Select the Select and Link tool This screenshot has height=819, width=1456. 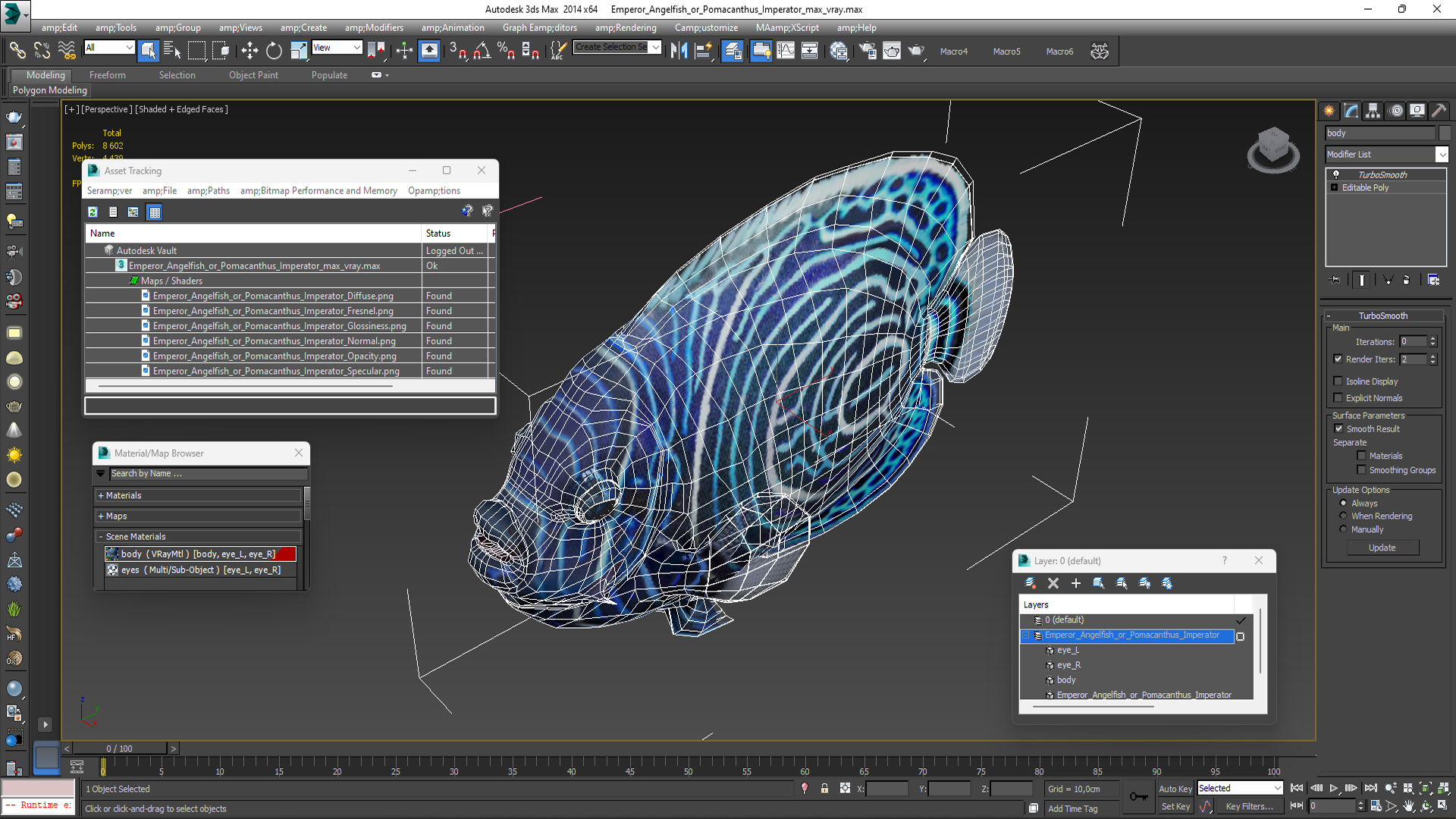click(x=17, y=51)
